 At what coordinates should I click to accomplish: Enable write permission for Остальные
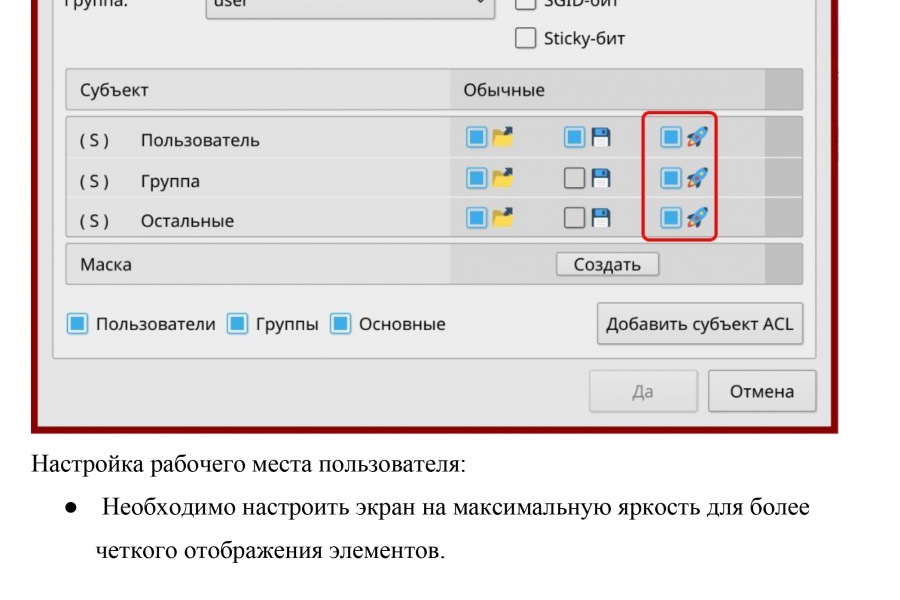(x=574, y=218)
